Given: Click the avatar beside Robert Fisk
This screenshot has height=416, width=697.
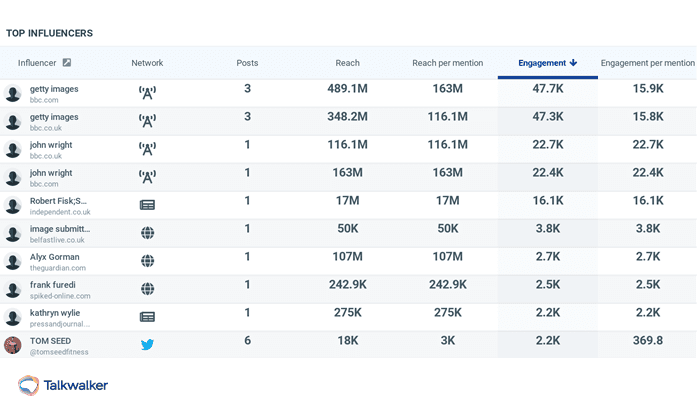Looking at the screenshot, I should coord(13,205).
